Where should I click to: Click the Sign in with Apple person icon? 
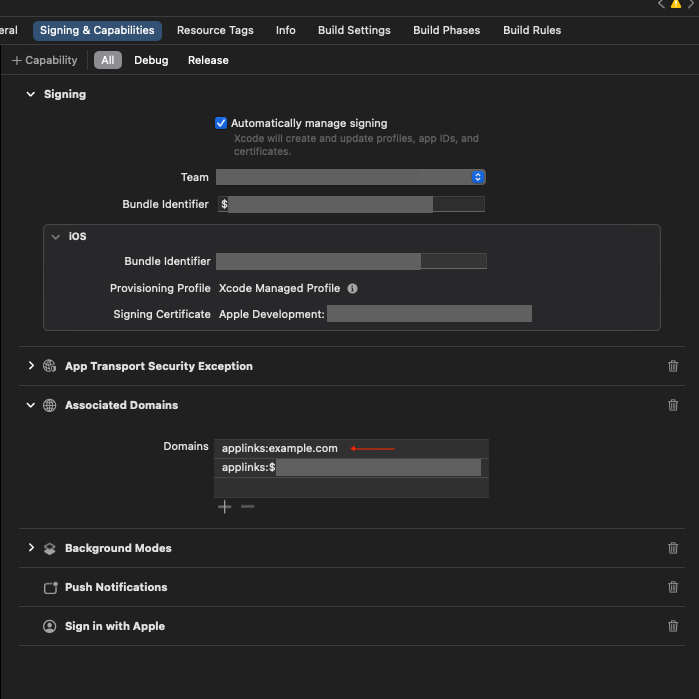[49, 626]
